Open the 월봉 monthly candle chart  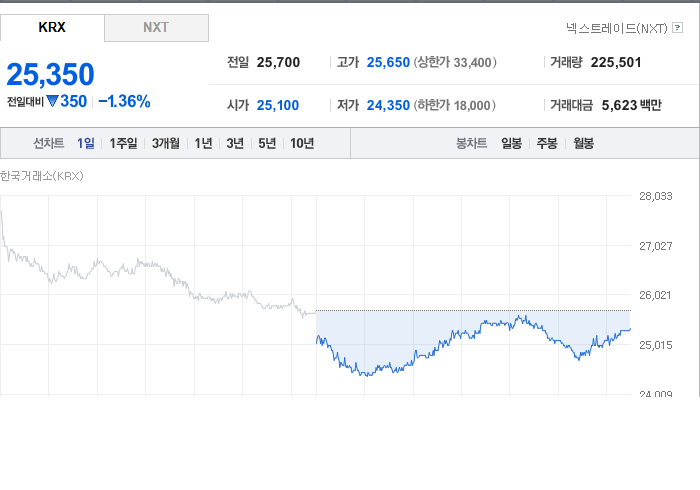coord(583,143)
